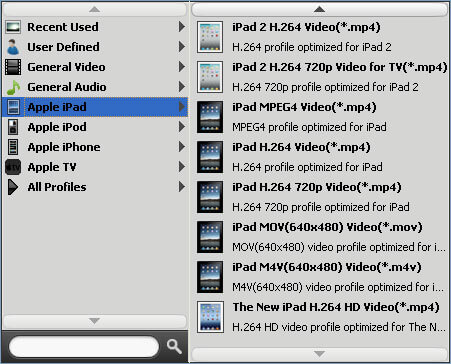The width and height of the screenshot is (451, 364).
Task: Click the Recent Used monitor icon
Action: (x=13, y=27)
